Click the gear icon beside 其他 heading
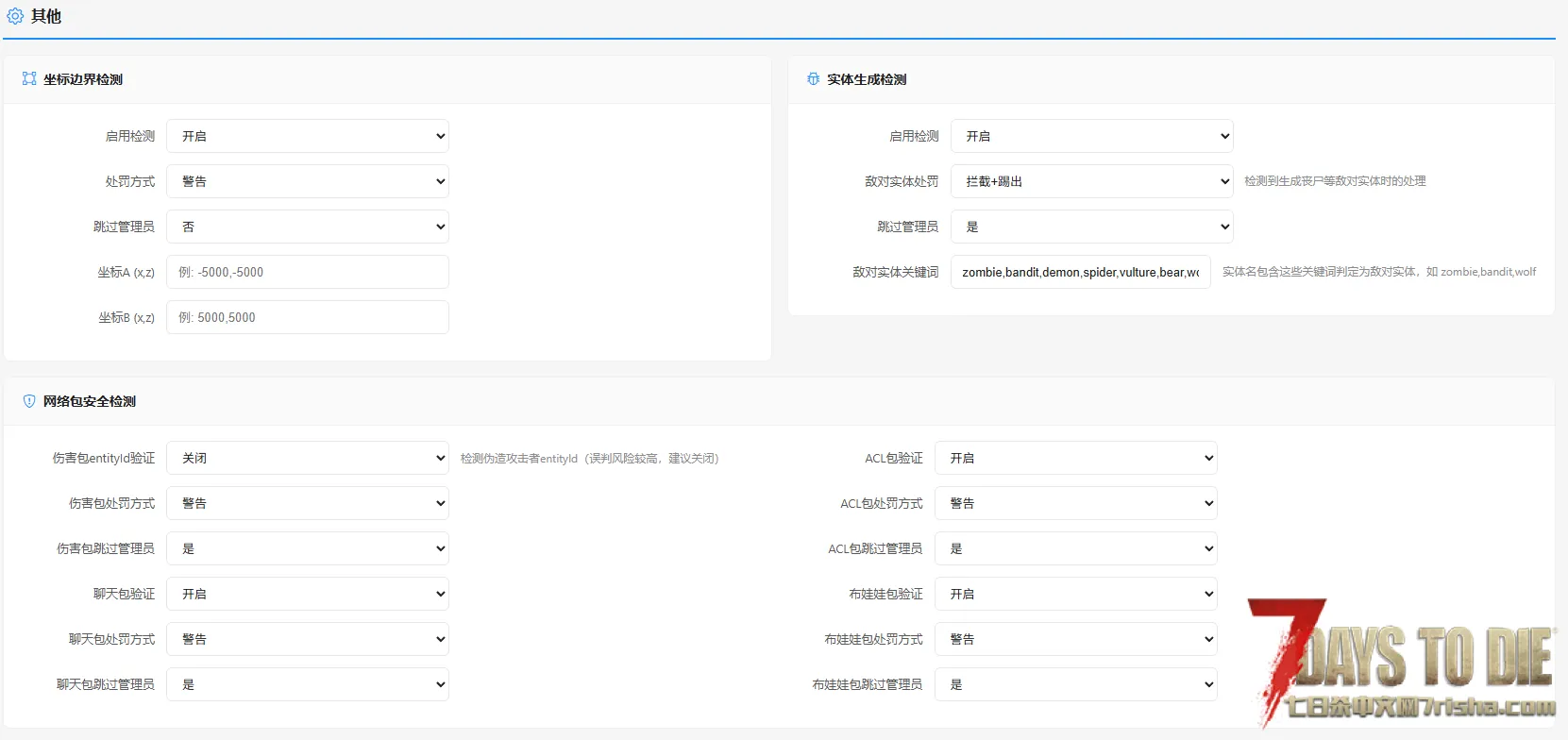The image size is (1568, 740). point(15,16)
